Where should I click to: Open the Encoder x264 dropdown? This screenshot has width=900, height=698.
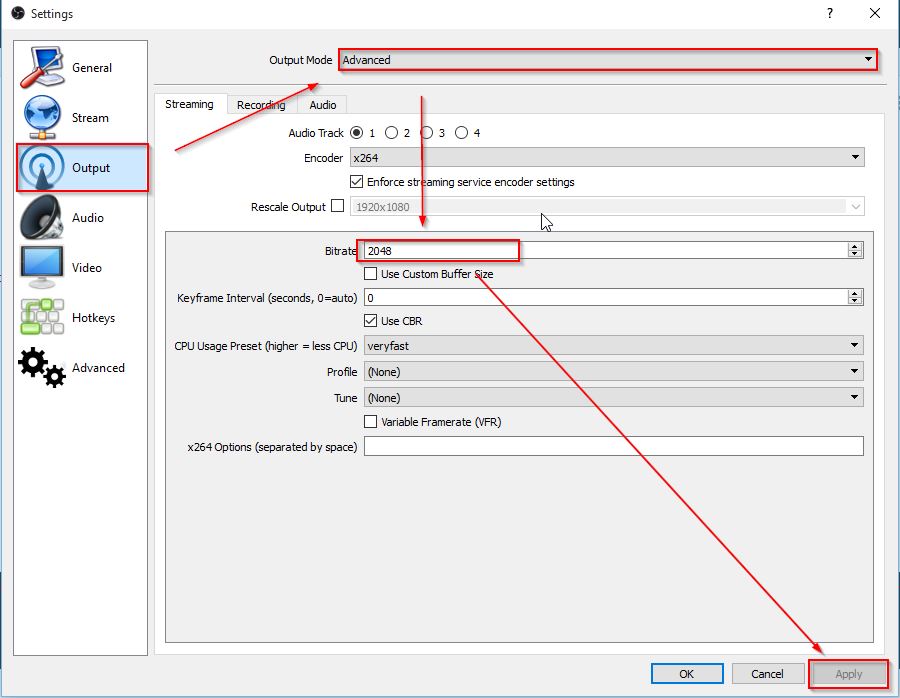click(607, 157)
